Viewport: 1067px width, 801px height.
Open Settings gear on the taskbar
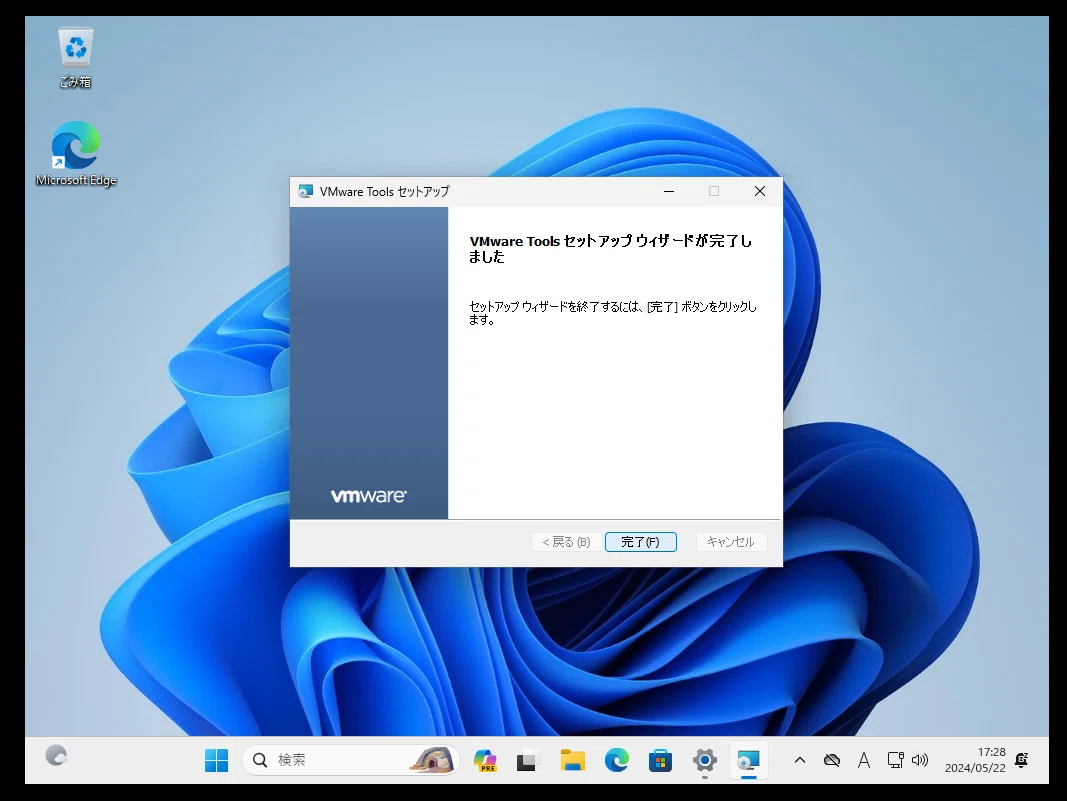click(704, 760)
